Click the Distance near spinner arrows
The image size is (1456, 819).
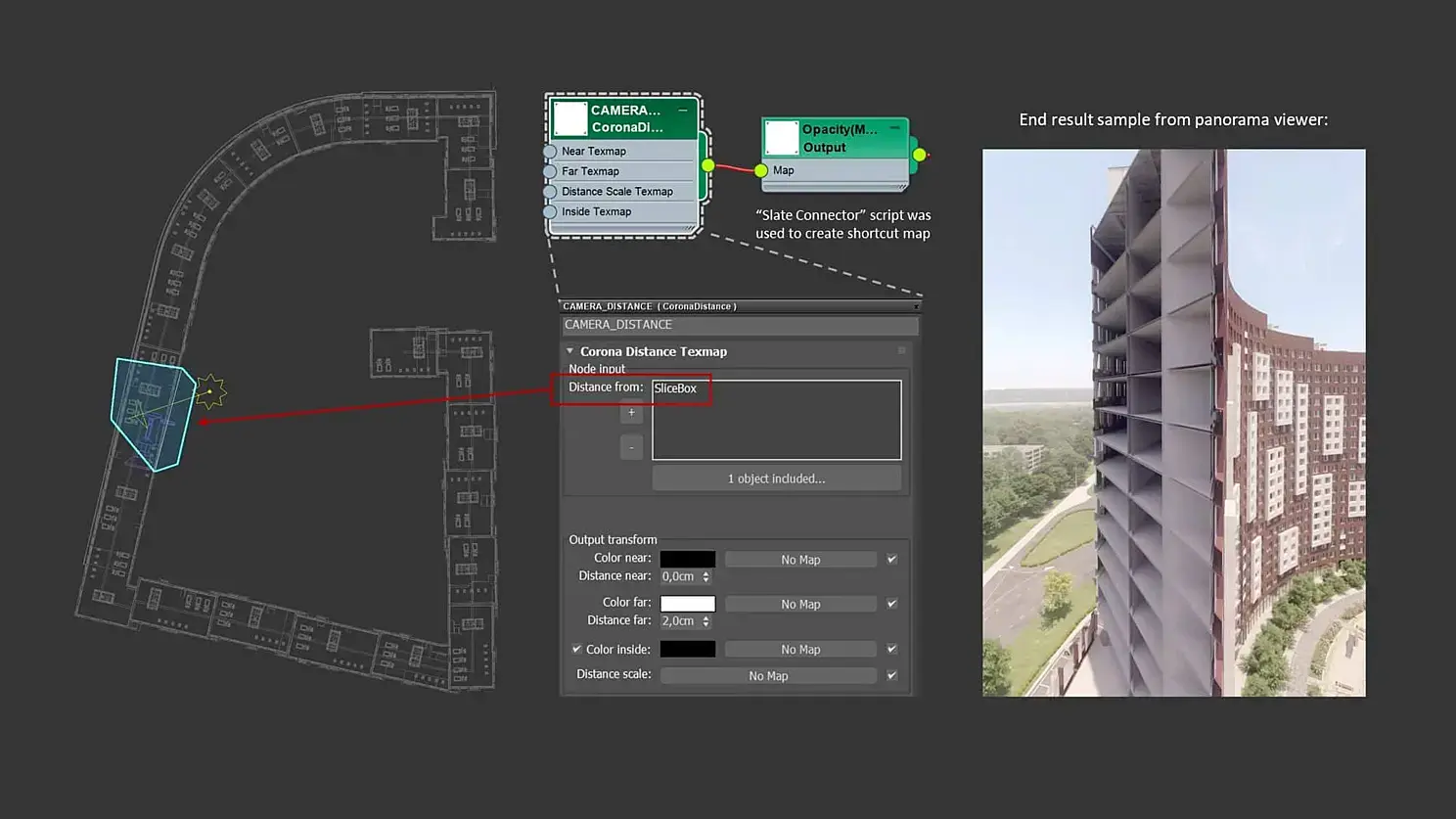[x=705, y=577]
